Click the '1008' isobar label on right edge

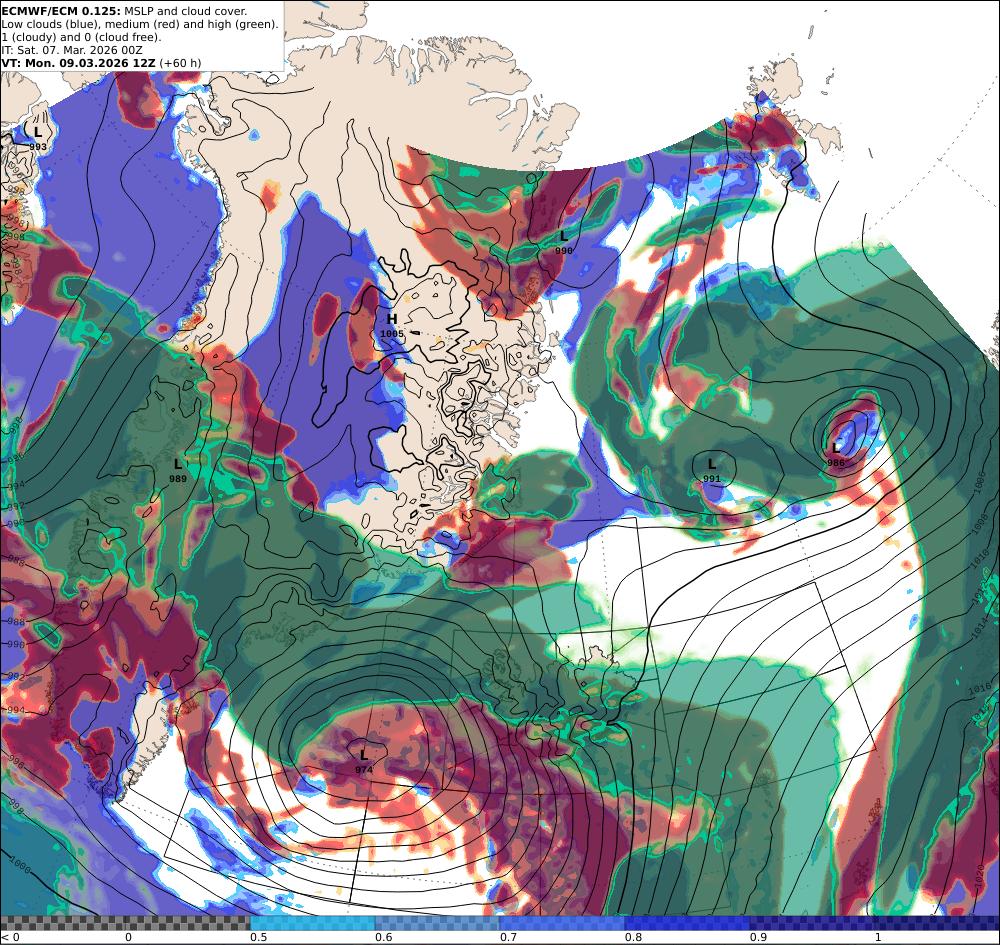(x=980, y=524)
